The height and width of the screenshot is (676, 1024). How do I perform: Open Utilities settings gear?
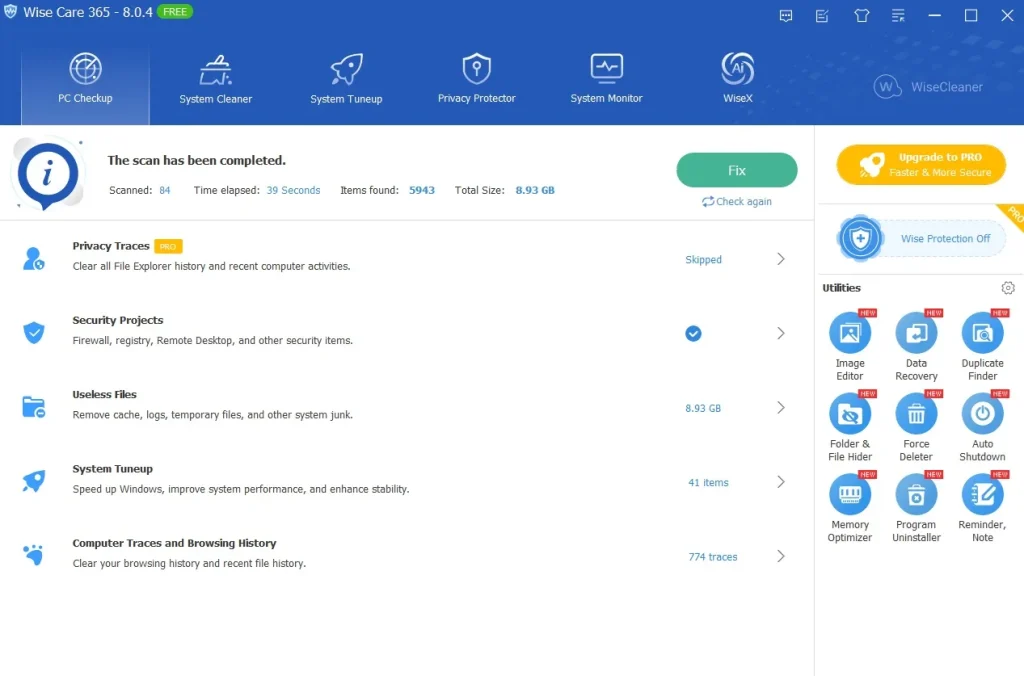coord(1008,288)
